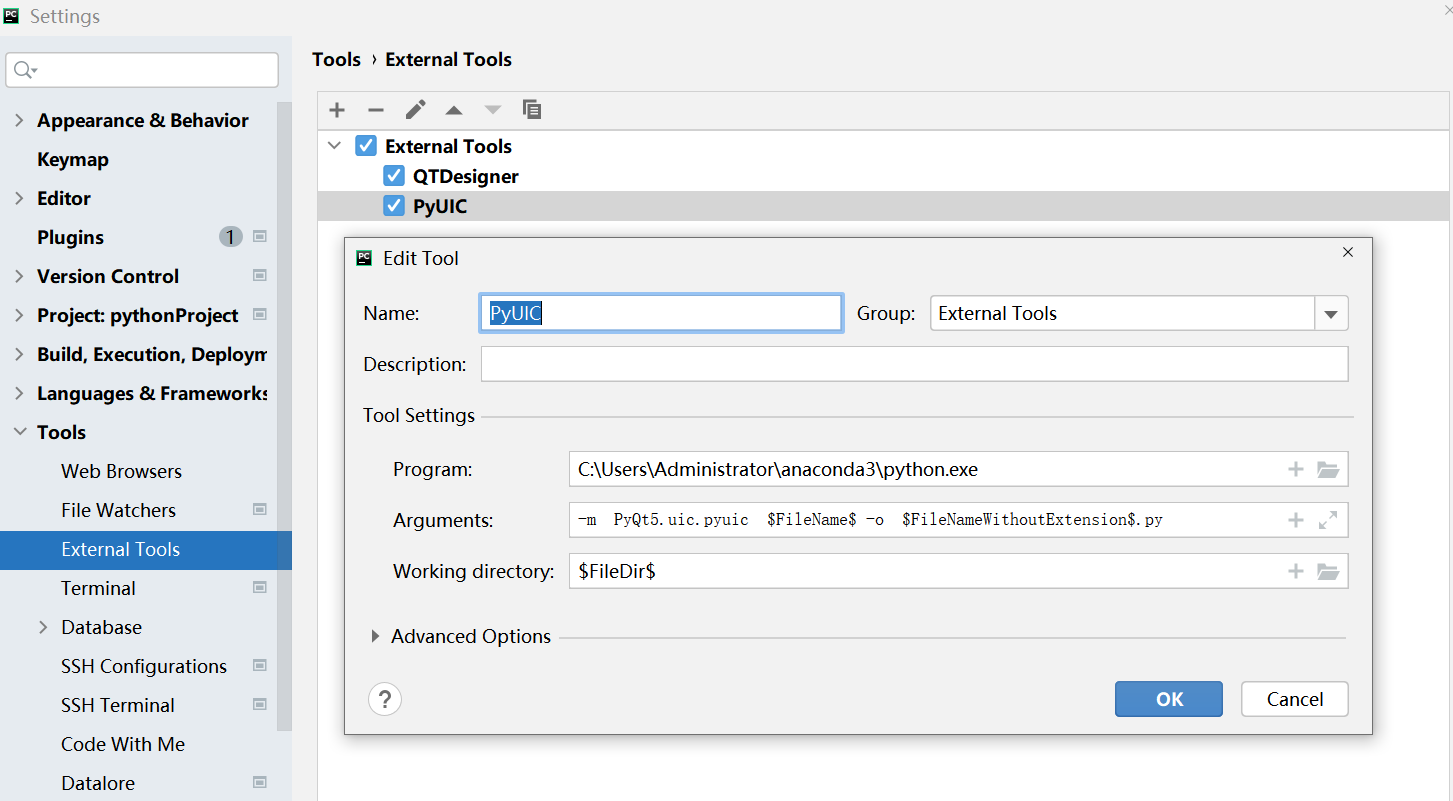
Task: Insert macro into Arguments field
Action: point(1296,520)
